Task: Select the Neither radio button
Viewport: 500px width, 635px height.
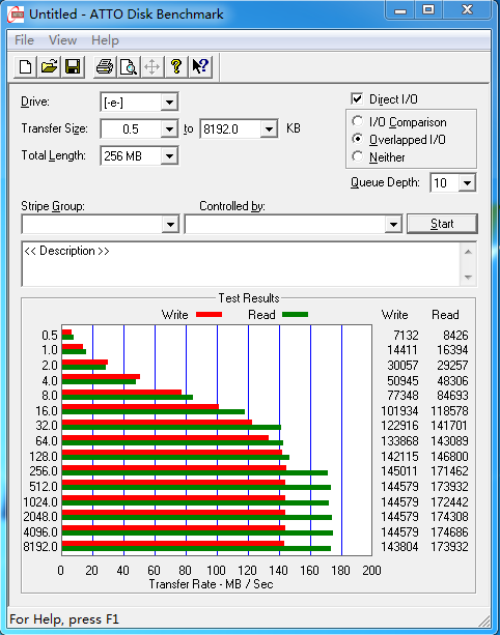Action: click(x=357, y=156)
